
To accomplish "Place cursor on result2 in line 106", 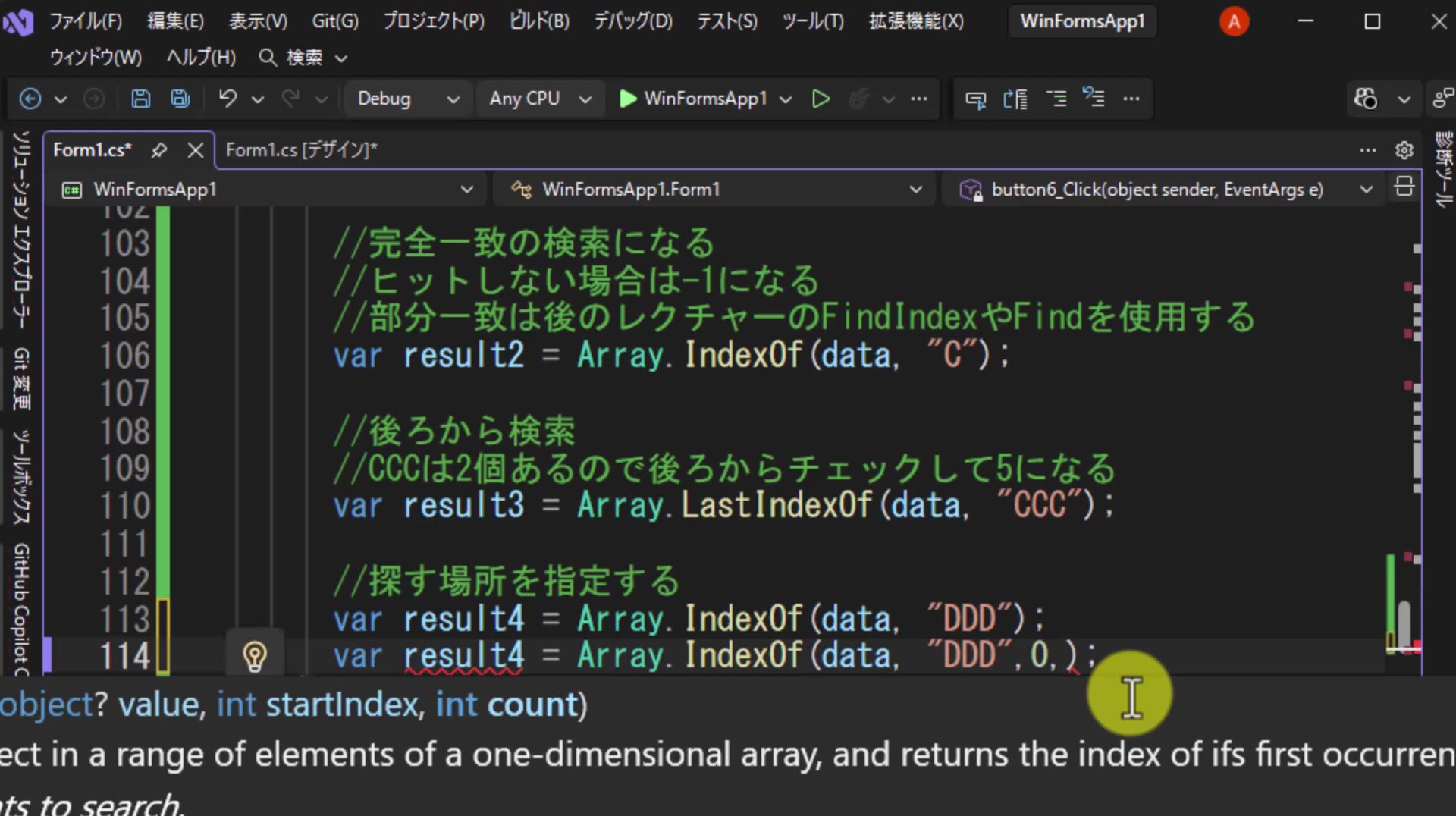I will [463, 355].
